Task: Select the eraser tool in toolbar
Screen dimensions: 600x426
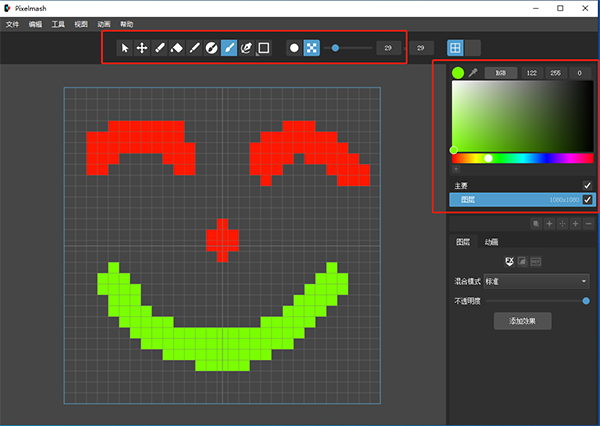Action: pos(177,47)
